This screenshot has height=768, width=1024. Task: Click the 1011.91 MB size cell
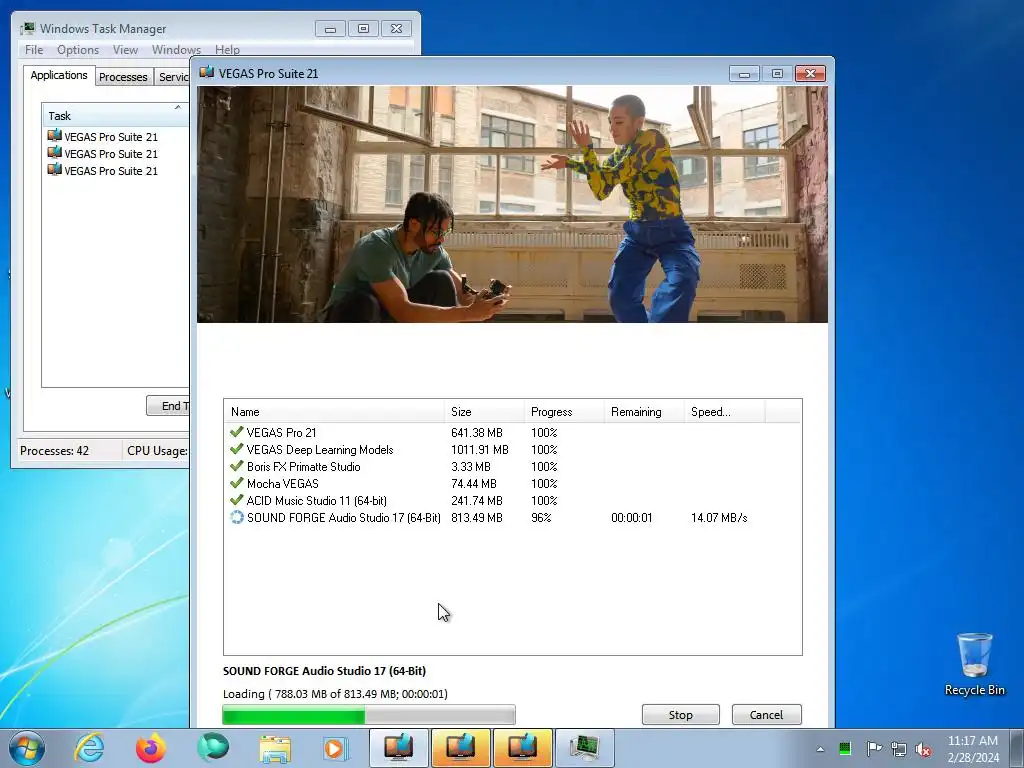click(479, 449)
